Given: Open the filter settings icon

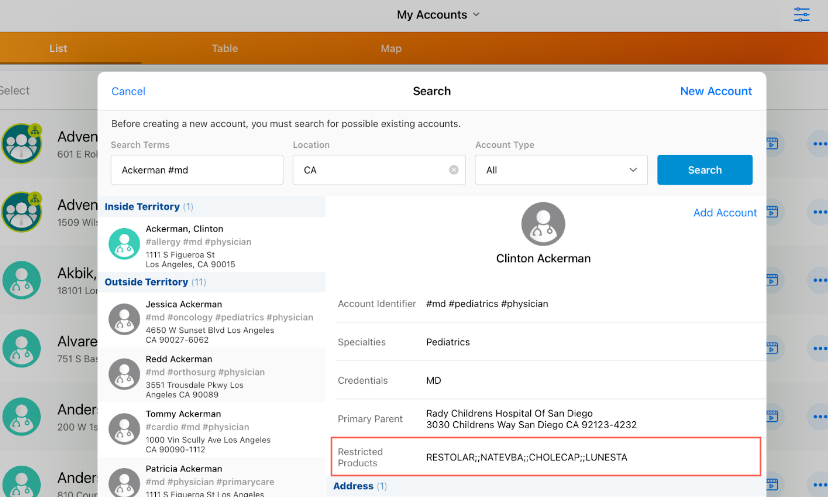Looking at the screenshot, I should [x=802, y=15].
